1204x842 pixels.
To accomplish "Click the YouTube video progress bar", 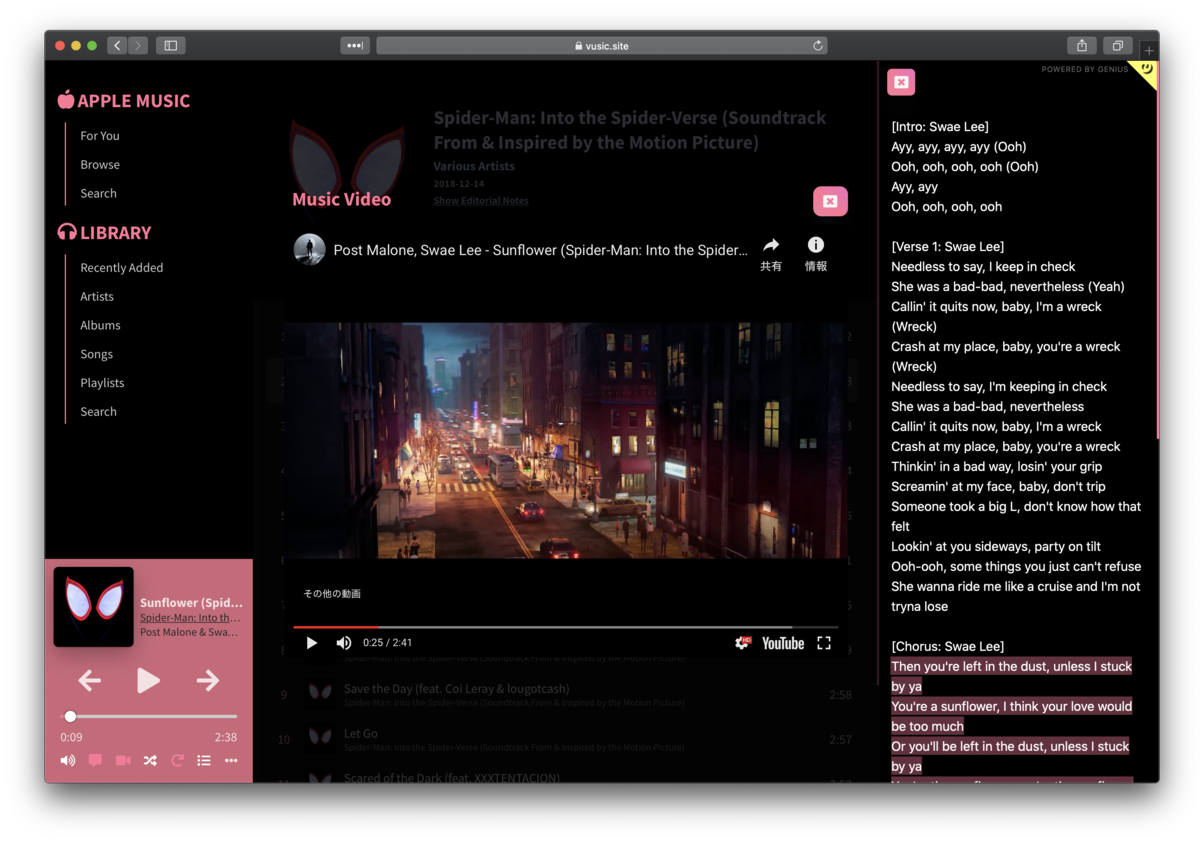I will pyautogui.click(x=565, y=627).
